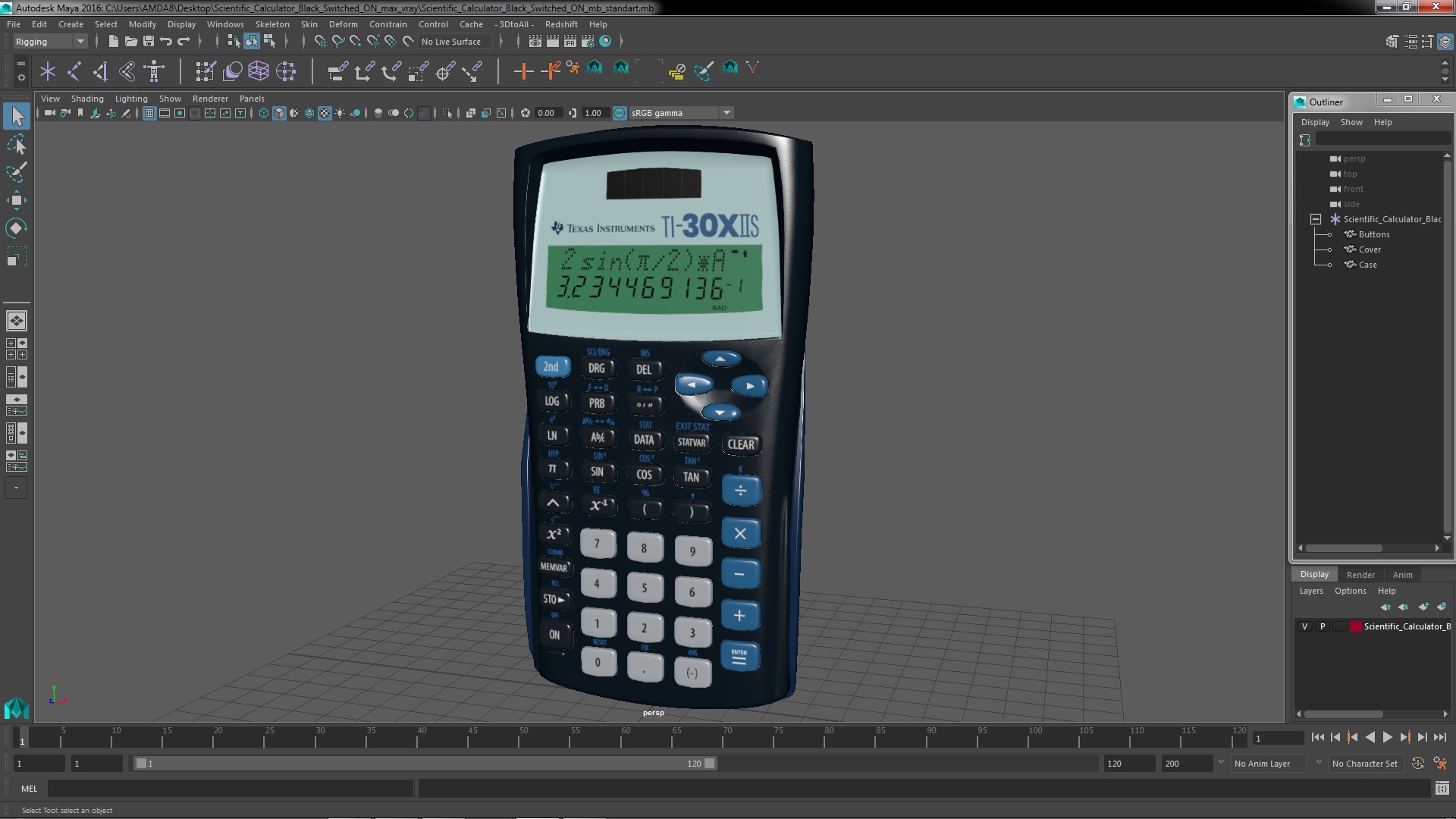This screenshot has height=819, width=1456.
Task: Play the animation backwards
Action: (1370, 737)
